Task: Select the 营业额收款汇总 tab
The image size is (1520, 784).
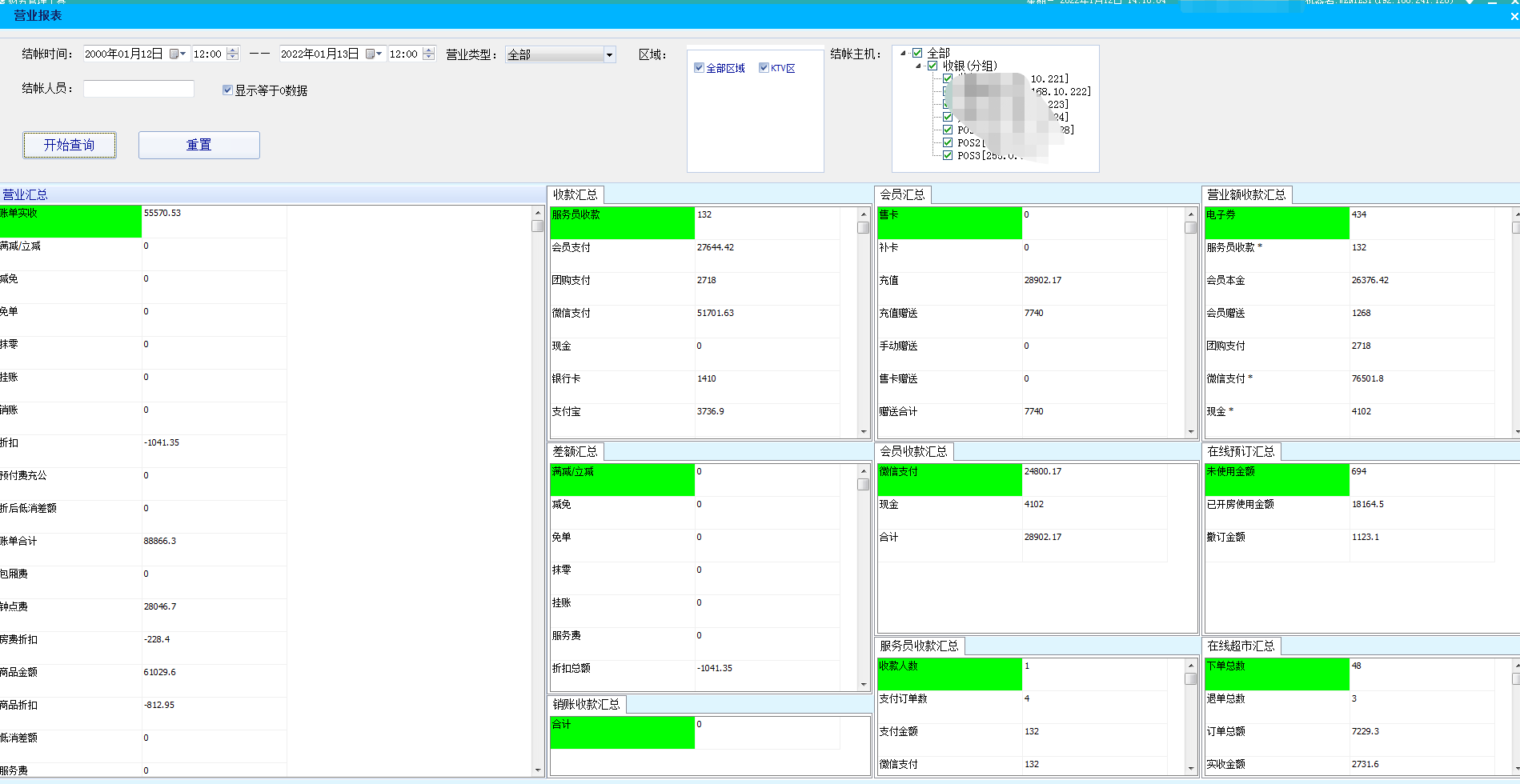Action: (1247, 194)
